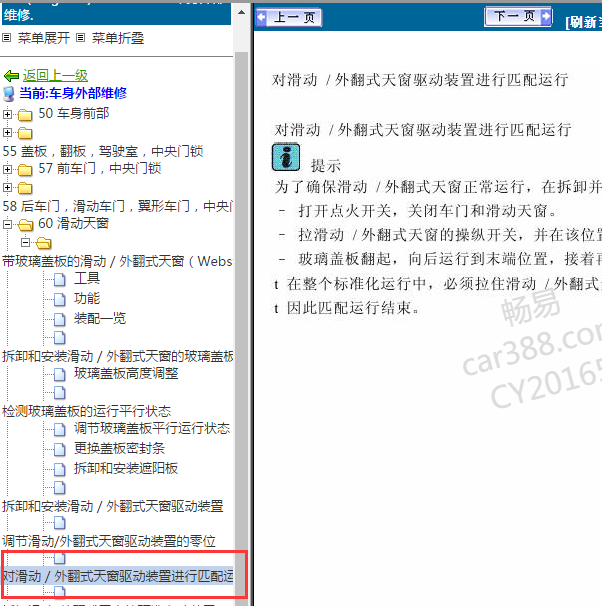Click page icon above 拆卸和安装滑动 驱动装置
602x606 pixels.
click(x=60, y=488)
